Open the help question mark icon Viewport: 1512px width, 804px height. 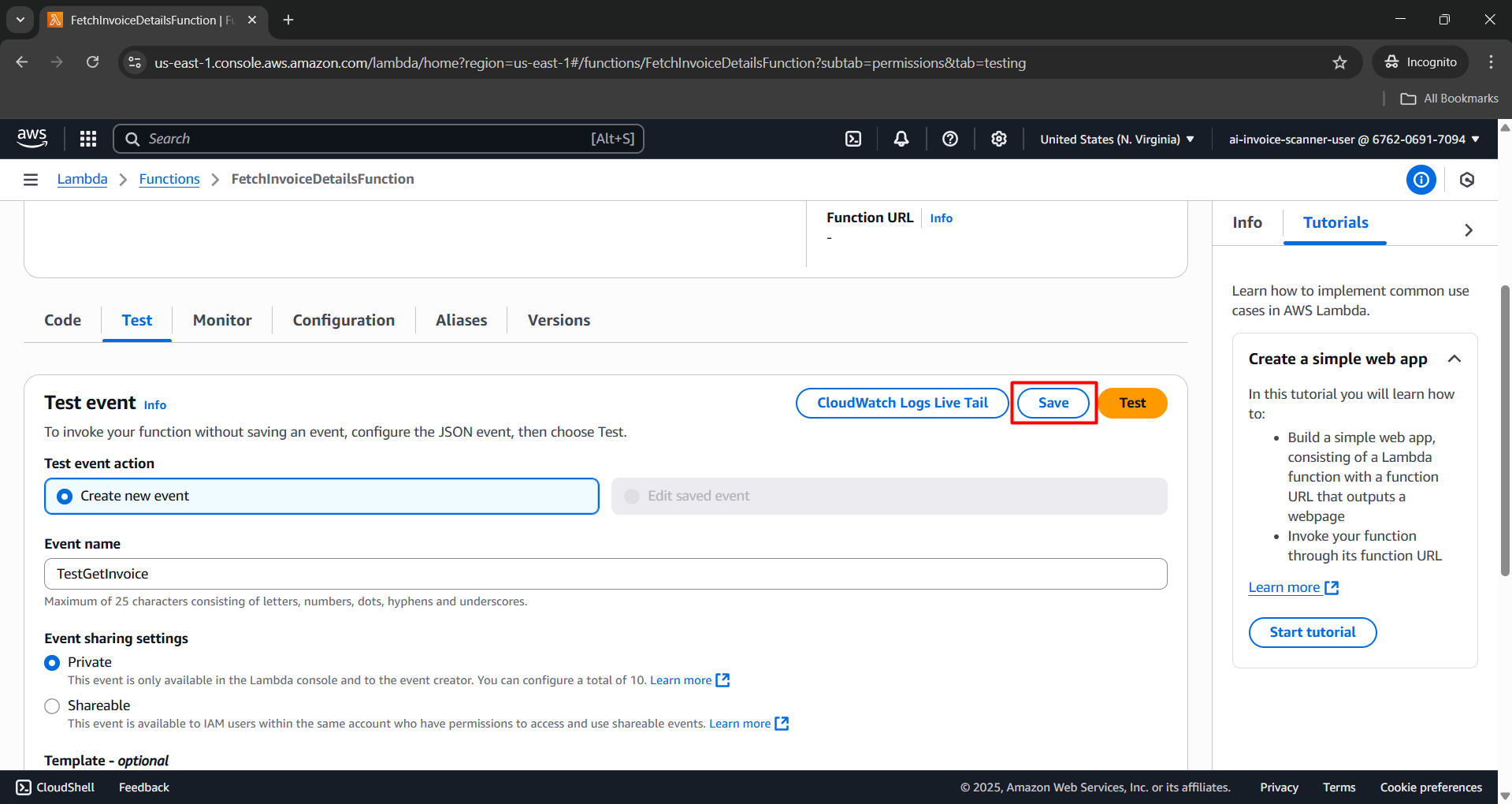[x=950, y=139]
